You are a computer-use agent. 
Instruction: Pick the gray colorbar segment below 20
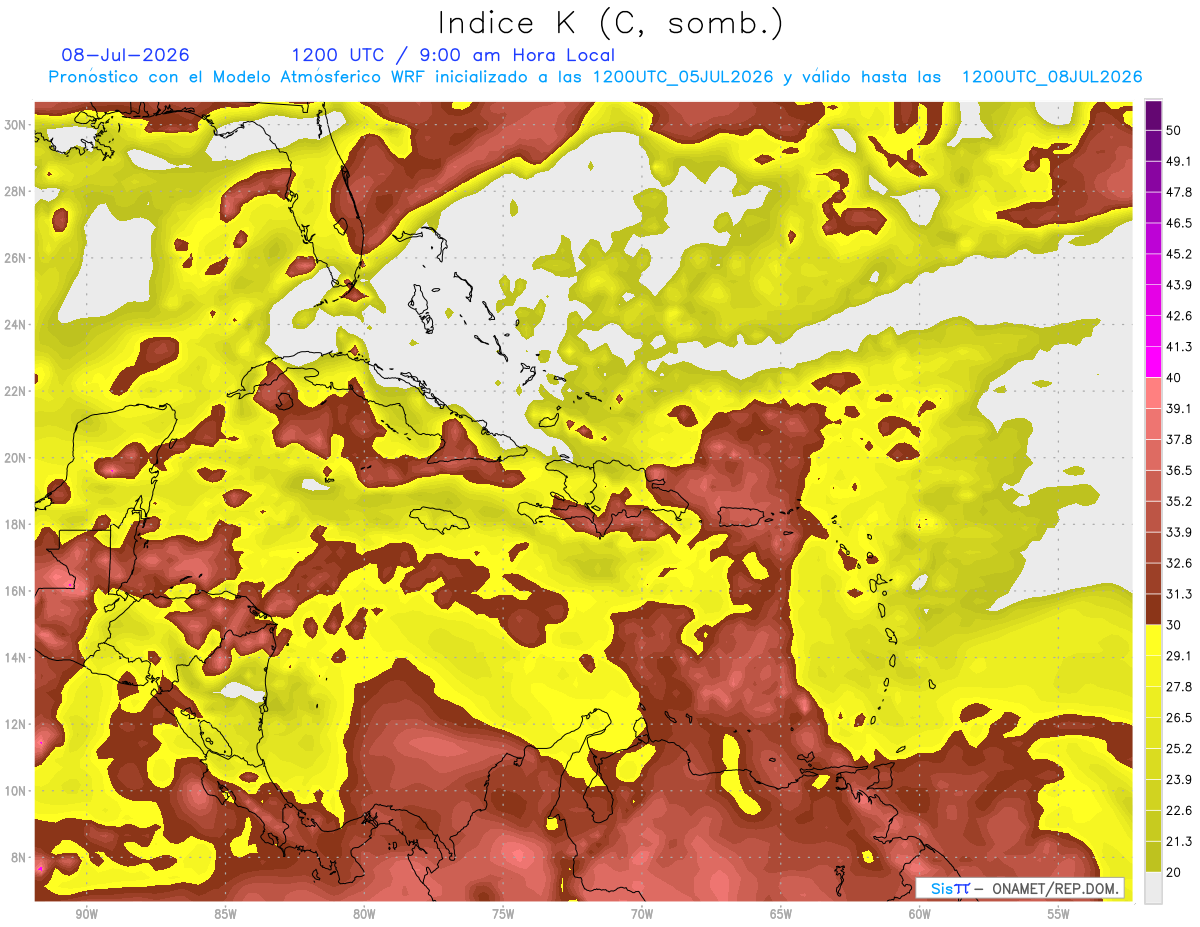1153,889
